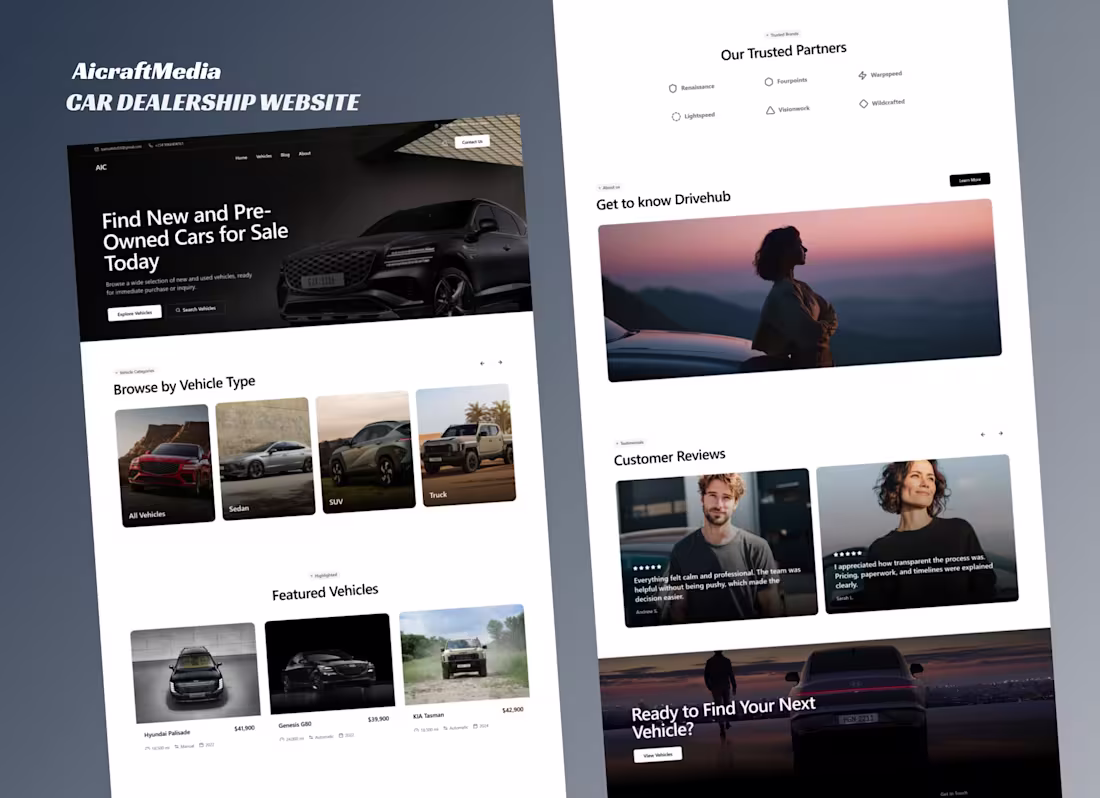Click the Contact Us button
The image size is (1100, 798).
point(472,142)
